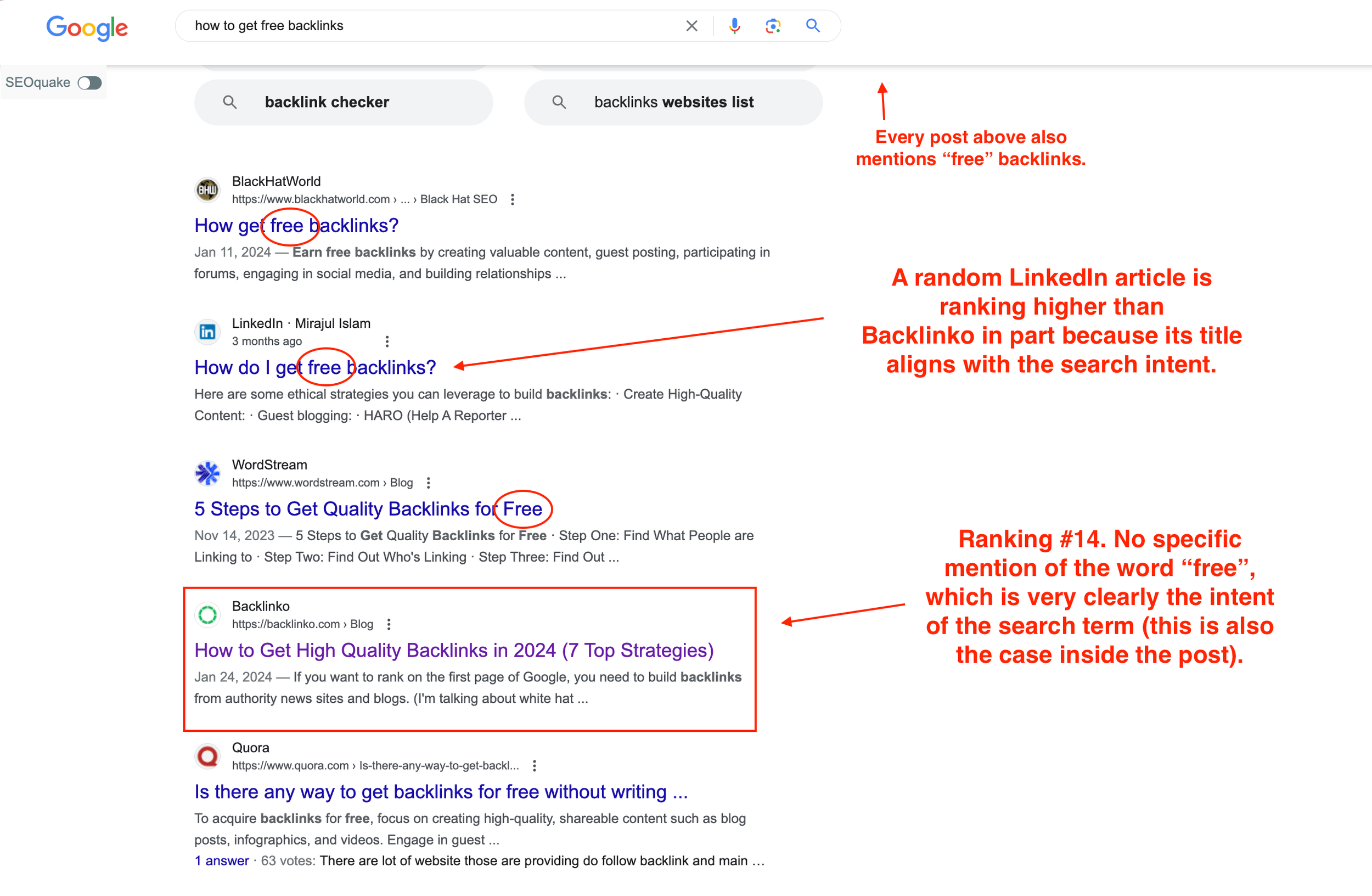Click the BlackHatWorld favicon
Viewport: 1372px width, 896px height.
click(x=207, y=190)
